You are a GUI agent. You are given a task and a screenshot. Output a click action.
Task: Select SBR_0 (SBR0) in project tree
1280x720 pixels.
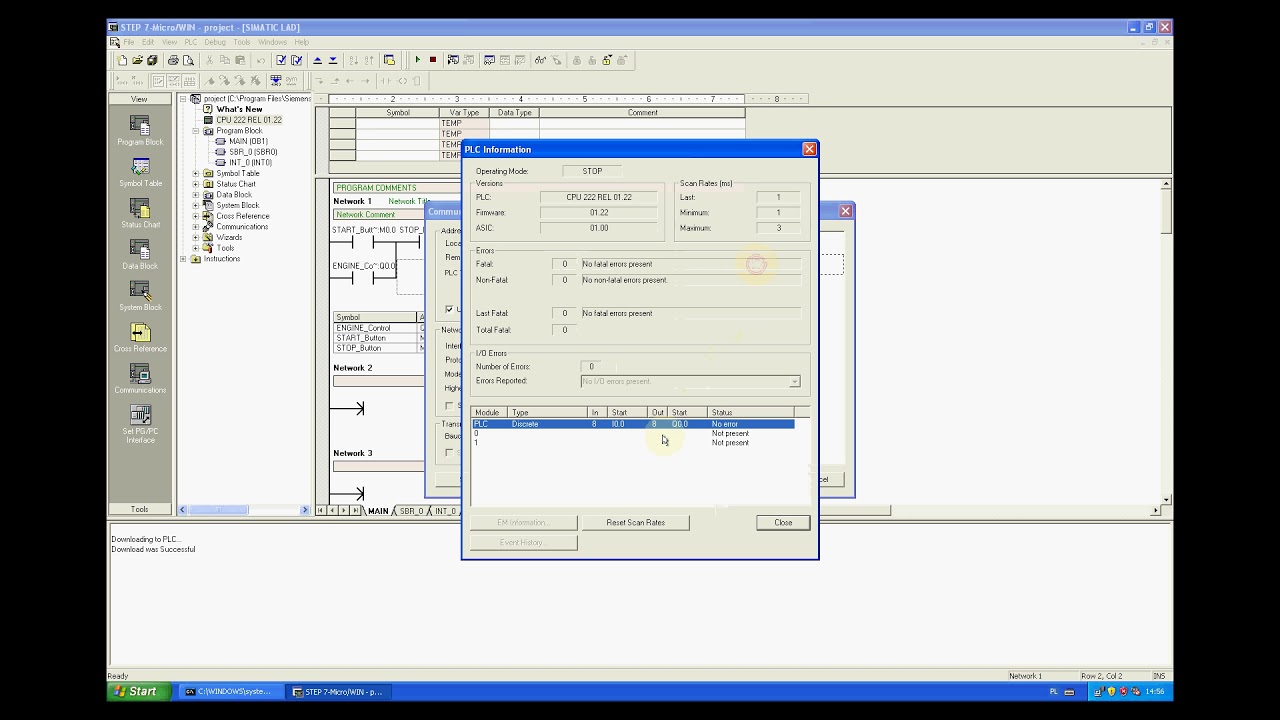[x=253, y=152]
